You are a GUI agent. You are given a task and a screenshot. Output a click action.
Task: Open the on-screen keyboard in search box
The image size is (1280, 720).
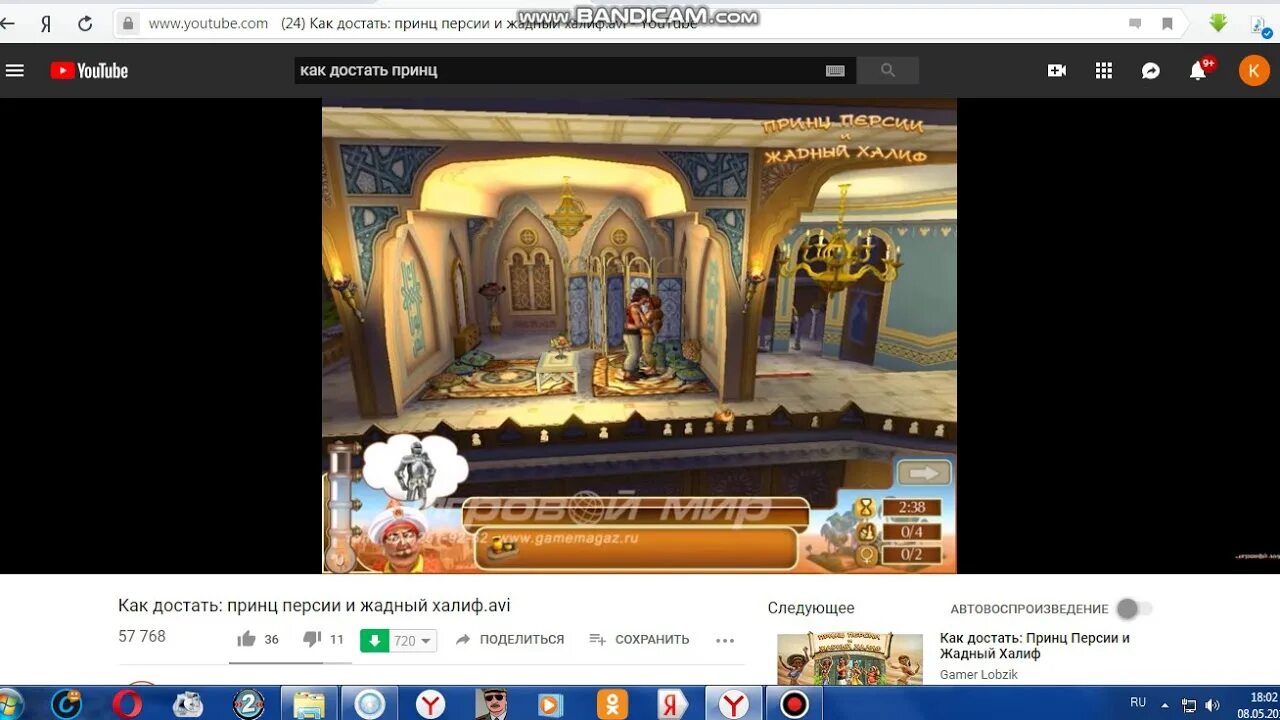pyautogui.click(x=836, y=70)
